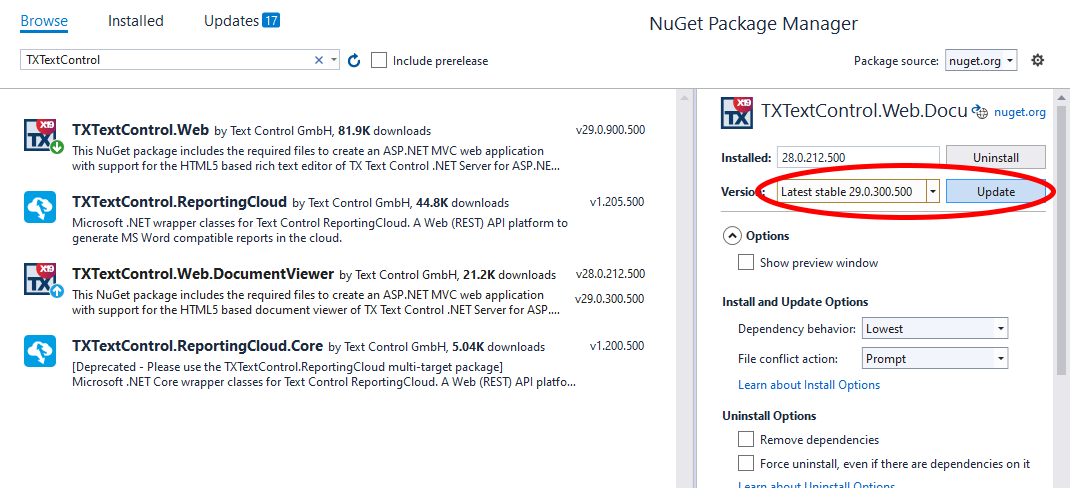This screenshot has width=1070, height=488.
Task: Open the Dependency behavior dropdown
Action: click(x=935, y=329)
